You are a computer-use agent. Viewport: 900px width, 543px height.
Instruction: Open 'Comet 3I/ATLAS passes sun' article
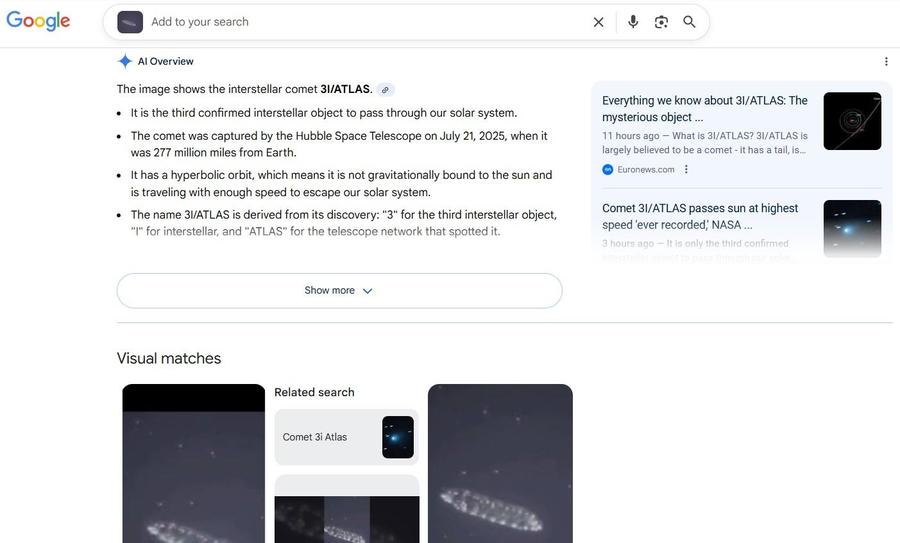tap(700, 216)
